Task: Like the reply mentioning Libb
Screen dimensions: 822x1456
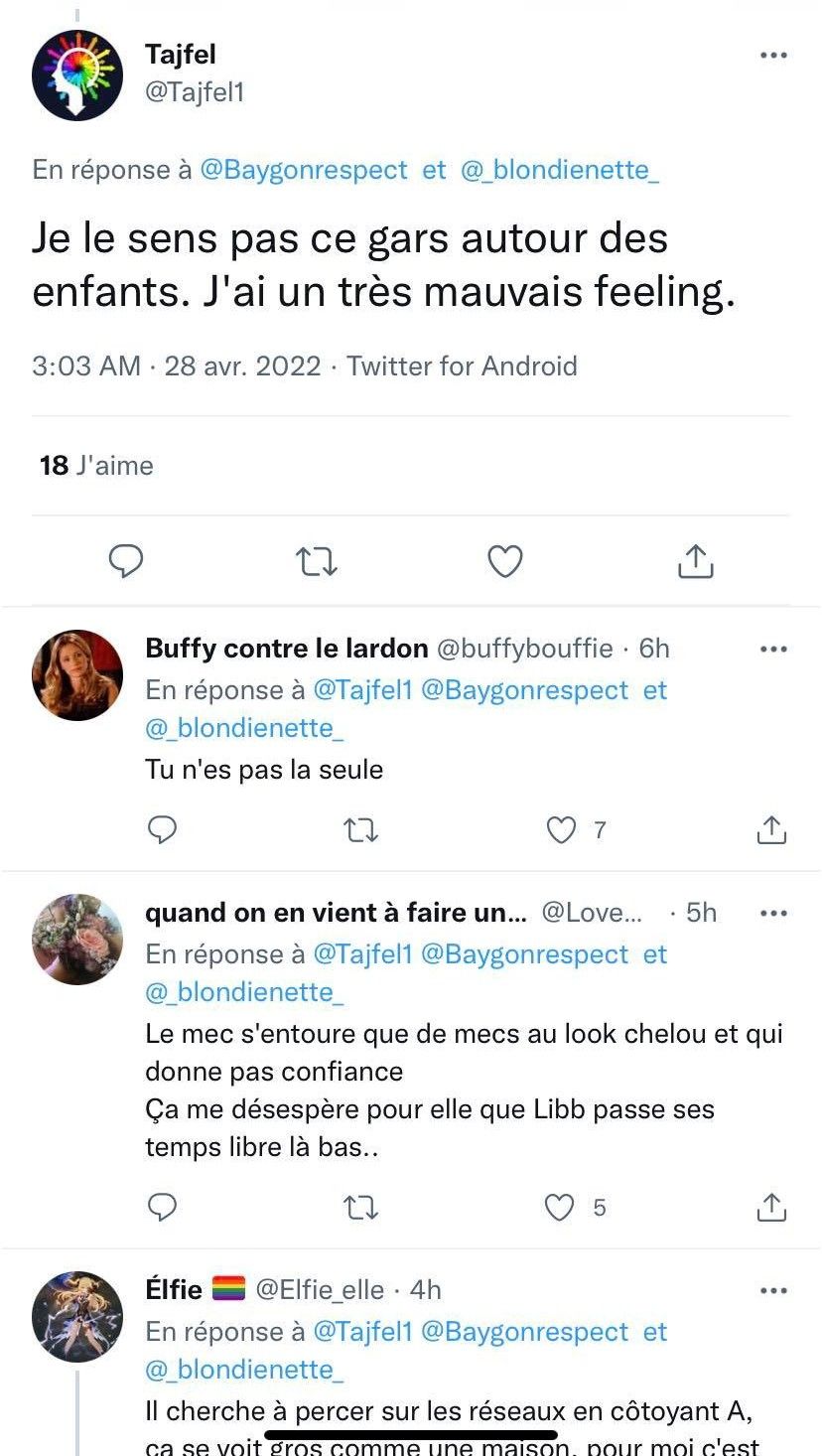Action: click(561, 1207)
